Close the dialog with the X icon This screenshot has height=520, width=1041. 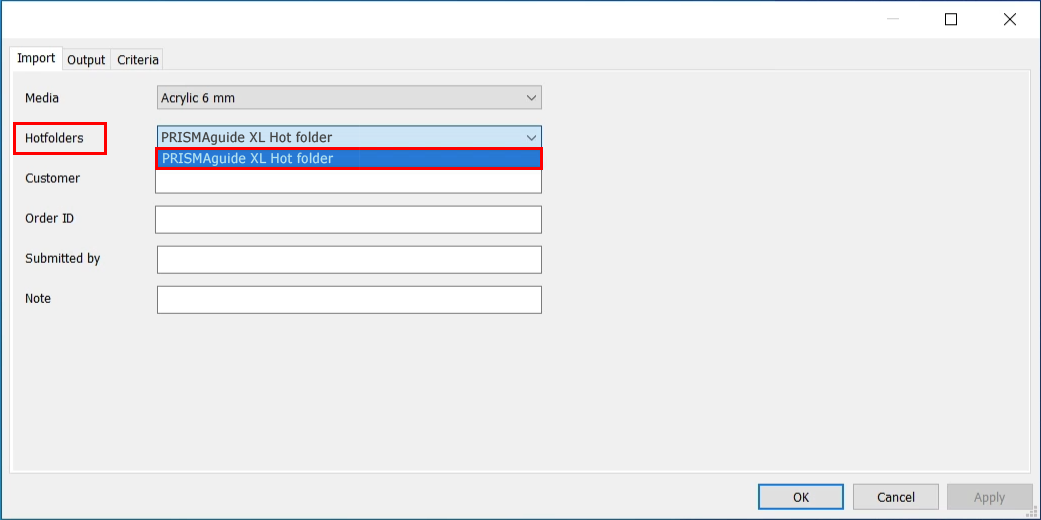click(1011, 19)
